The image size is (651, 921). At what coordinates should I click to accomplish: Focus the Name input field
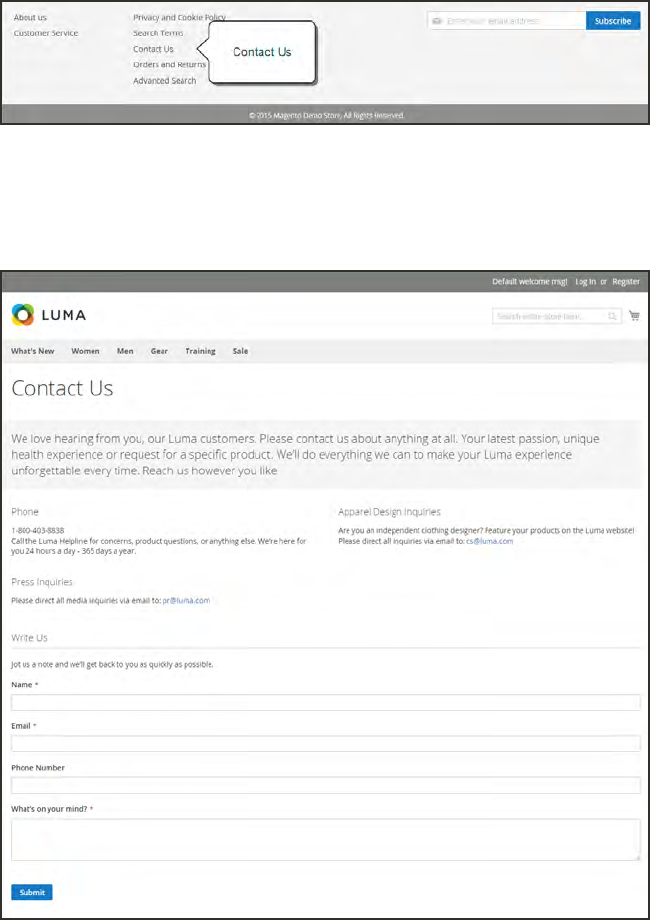325,703
